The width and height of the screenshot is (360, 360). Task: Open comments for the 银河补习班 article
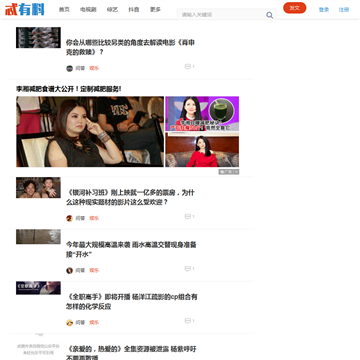point(189,217)
